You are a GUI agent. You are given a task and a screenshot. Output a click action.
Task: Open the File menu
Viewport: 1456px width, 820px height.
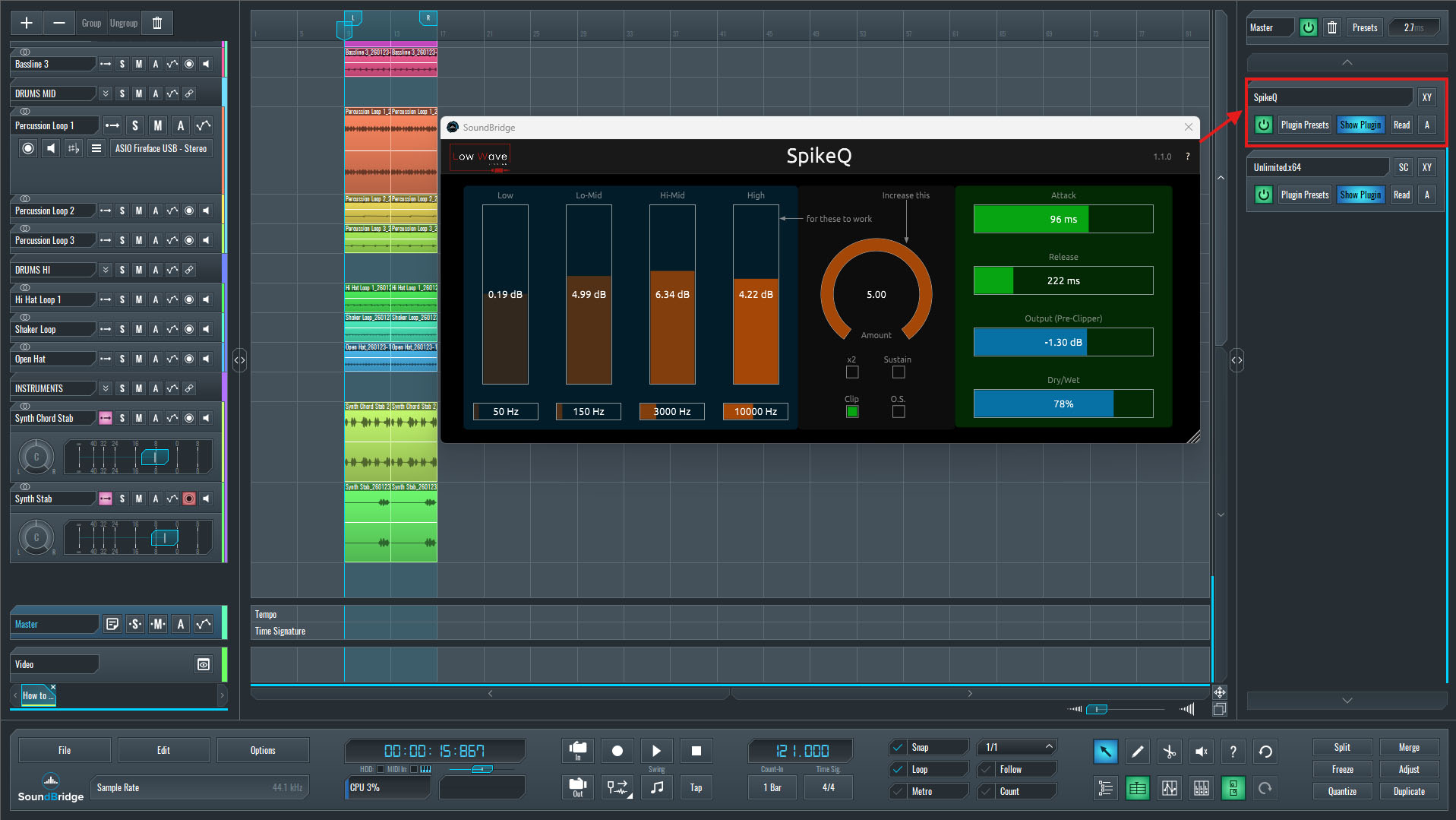(65, 750)
